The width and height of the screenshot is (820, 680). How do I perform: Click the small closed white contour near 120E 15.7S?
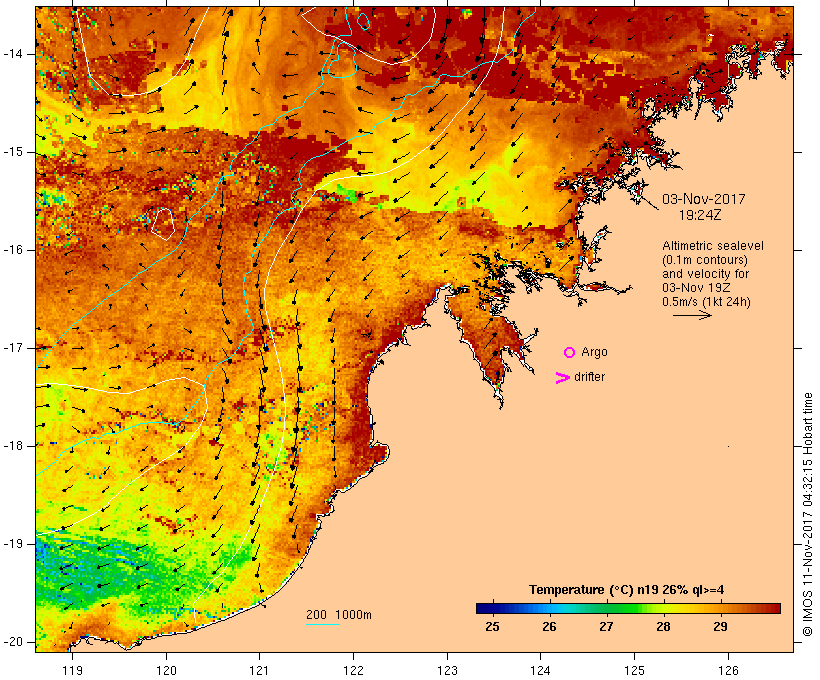(x=163, y=224)
